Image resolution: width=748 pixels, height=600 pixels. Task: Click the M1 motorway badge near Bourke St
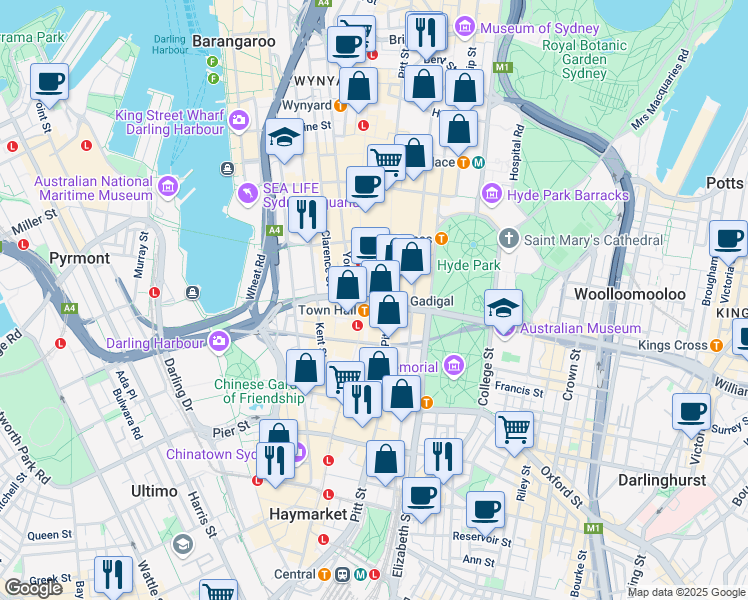[x=593, y=528]
